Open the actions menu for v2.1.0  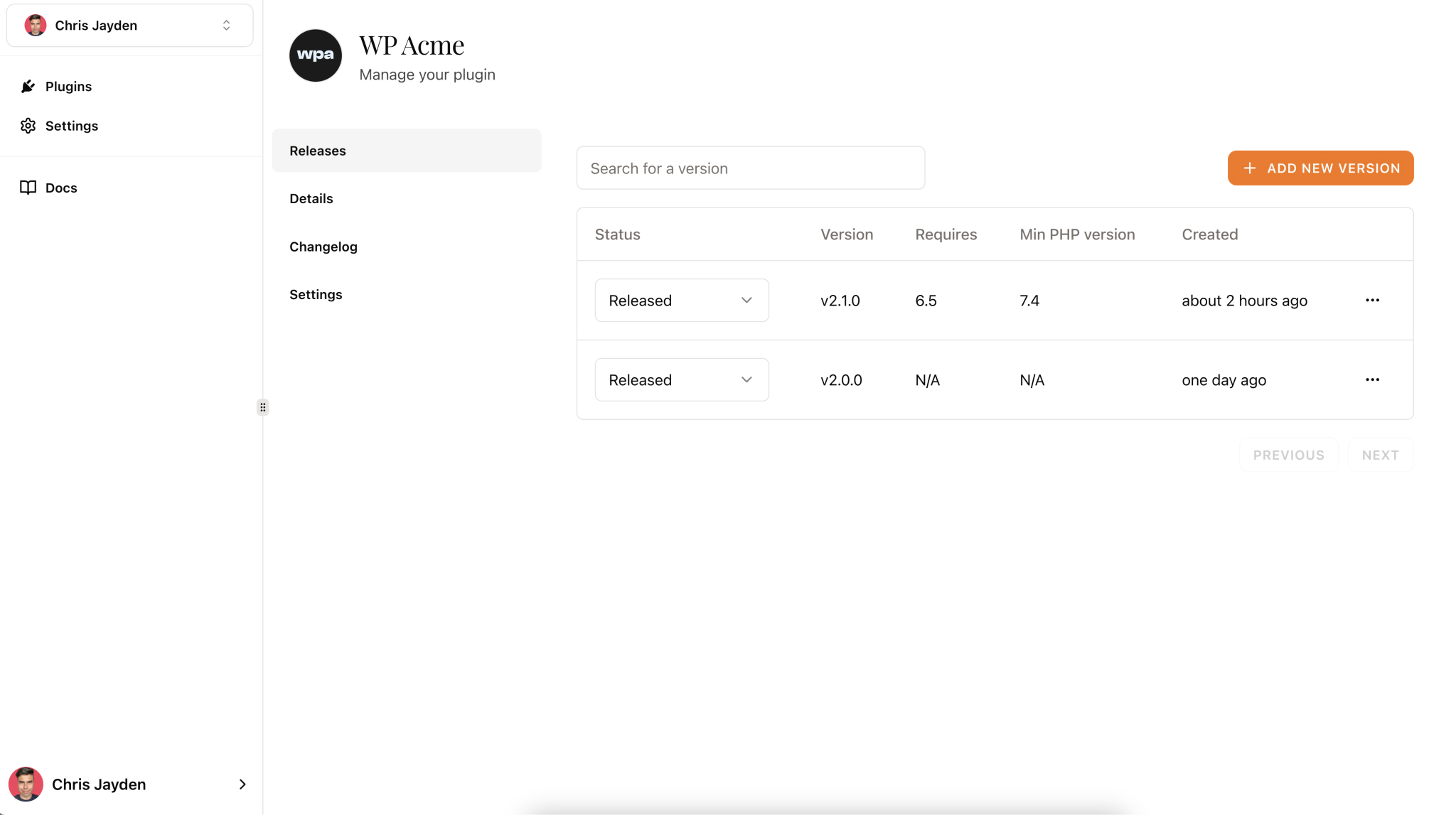[1372, 300]
